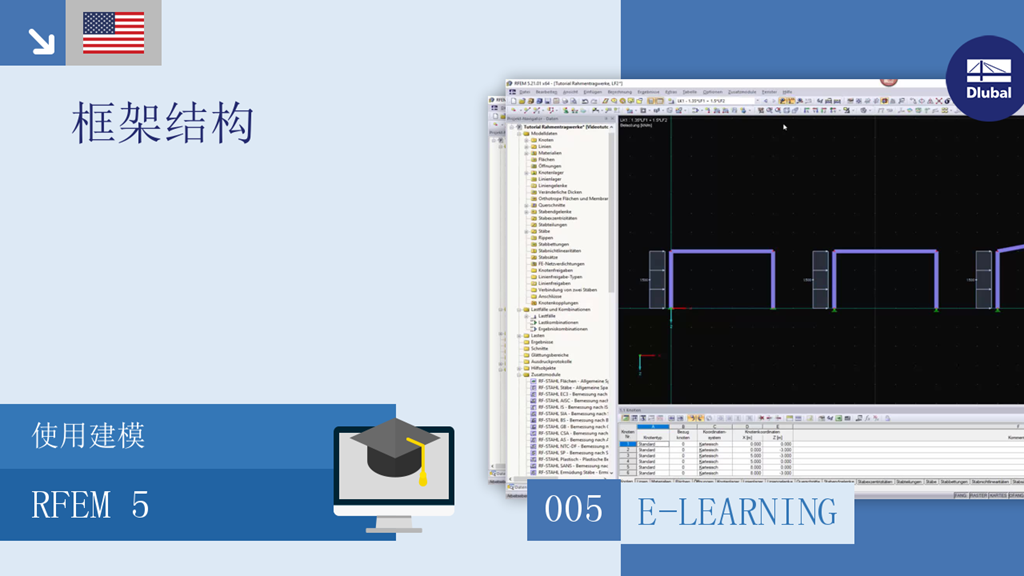Open the Einfügen menu
This screenshot has height=576, width=1024.
click(592, 92)
